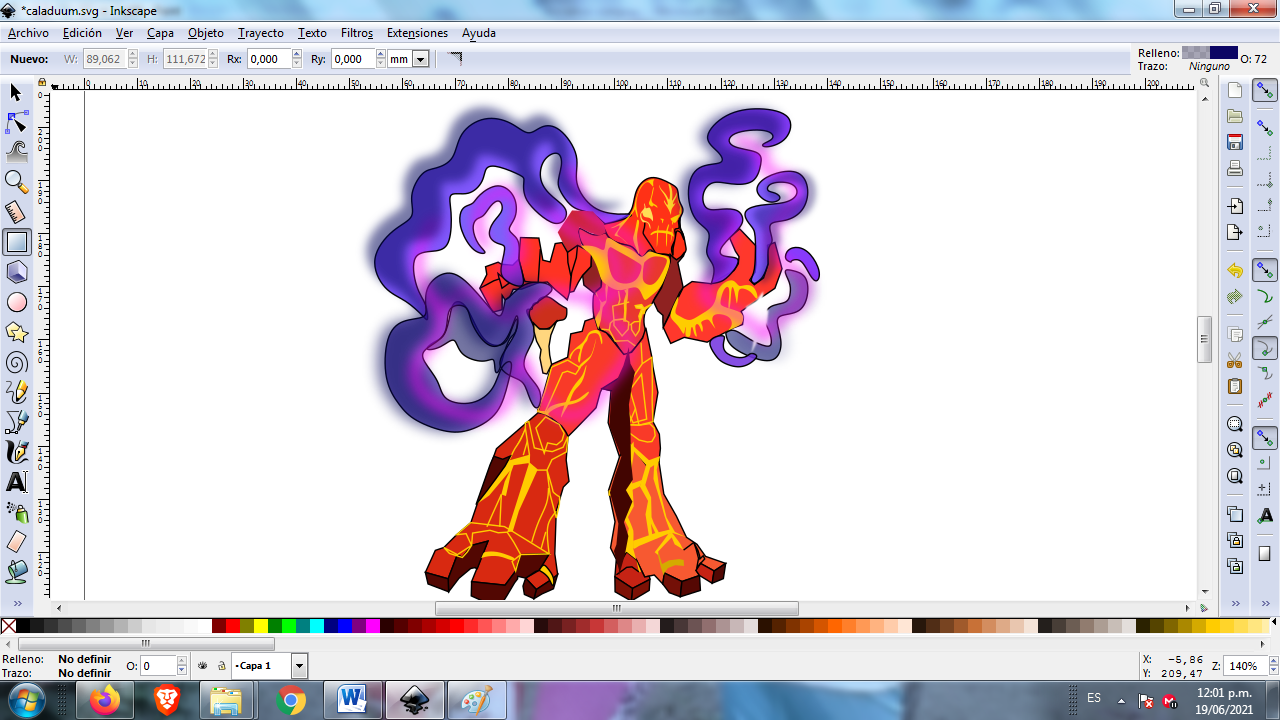Select the Calligraphy tool
The width and height of the screenshot is (1280, 720).
click(16, 452)
